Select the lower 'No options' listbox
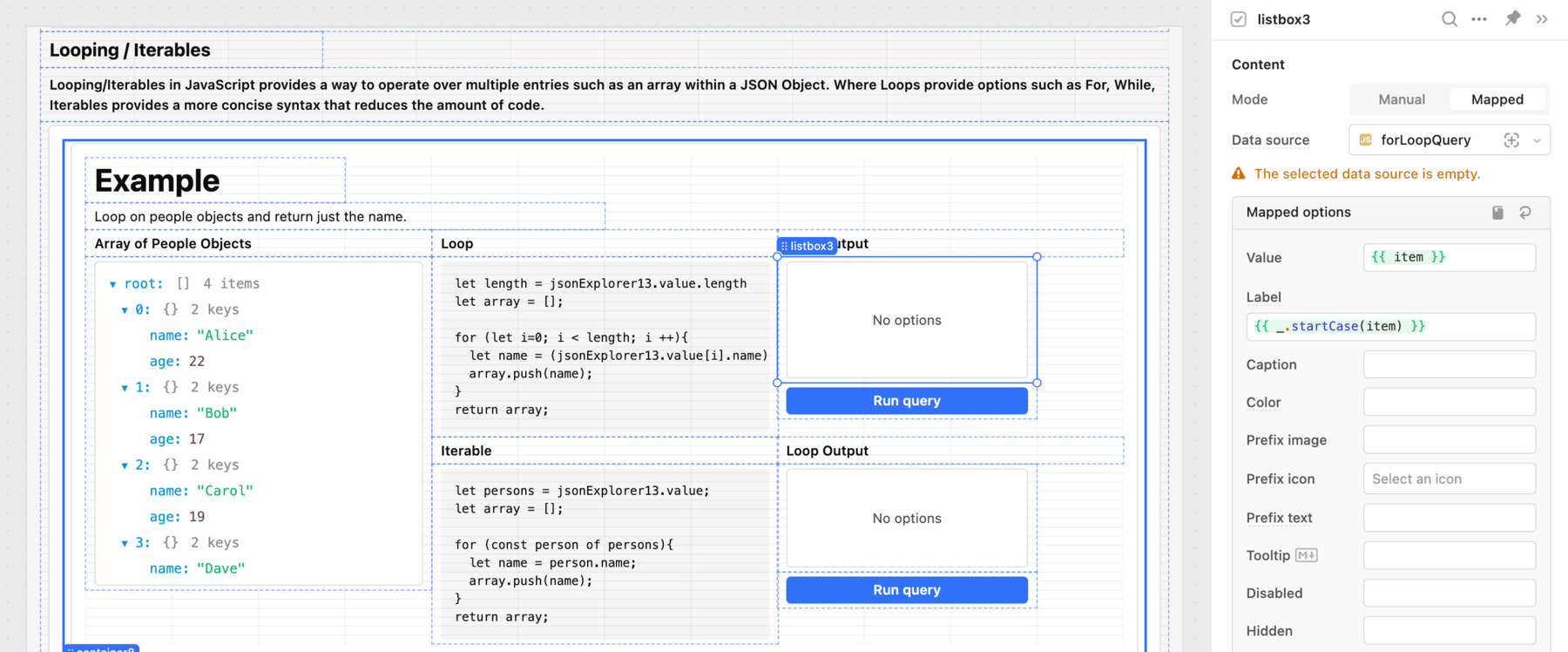The height and width of the screenshot is (652, 1568). coord(907,518)
